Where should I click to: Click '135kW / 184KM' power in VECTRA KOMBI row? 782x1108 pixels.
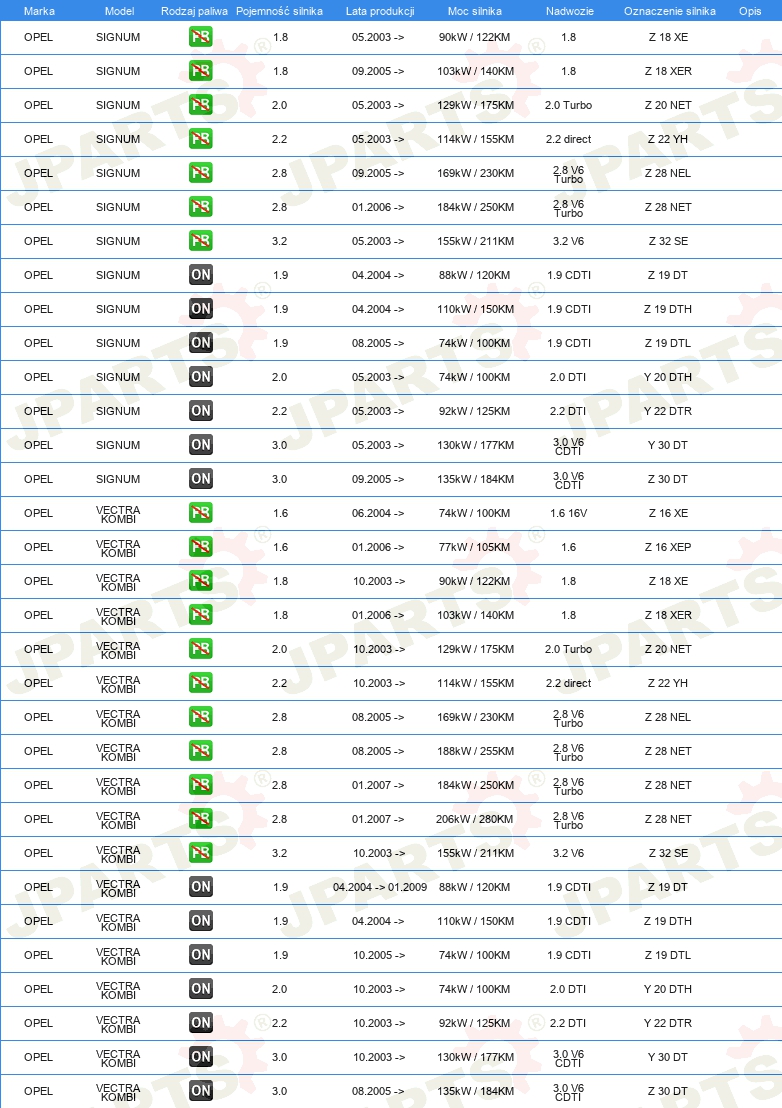point(475,1091)
